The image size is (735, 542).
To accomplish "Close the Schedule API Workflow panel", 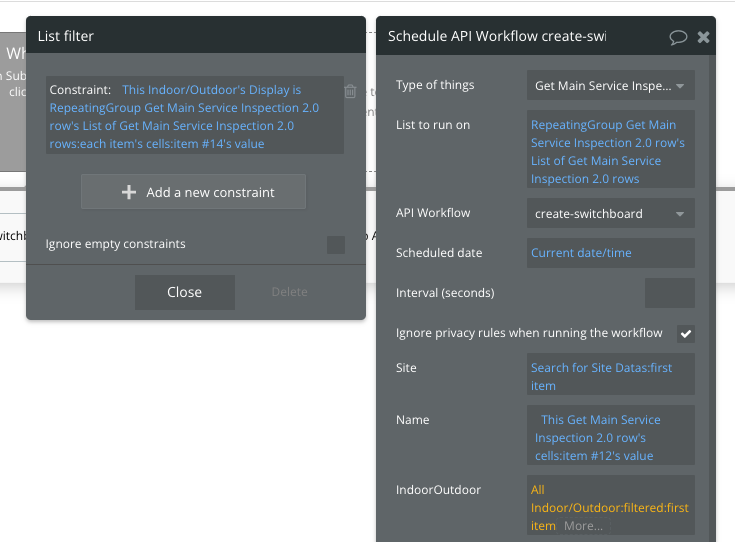I will point(703,37).
